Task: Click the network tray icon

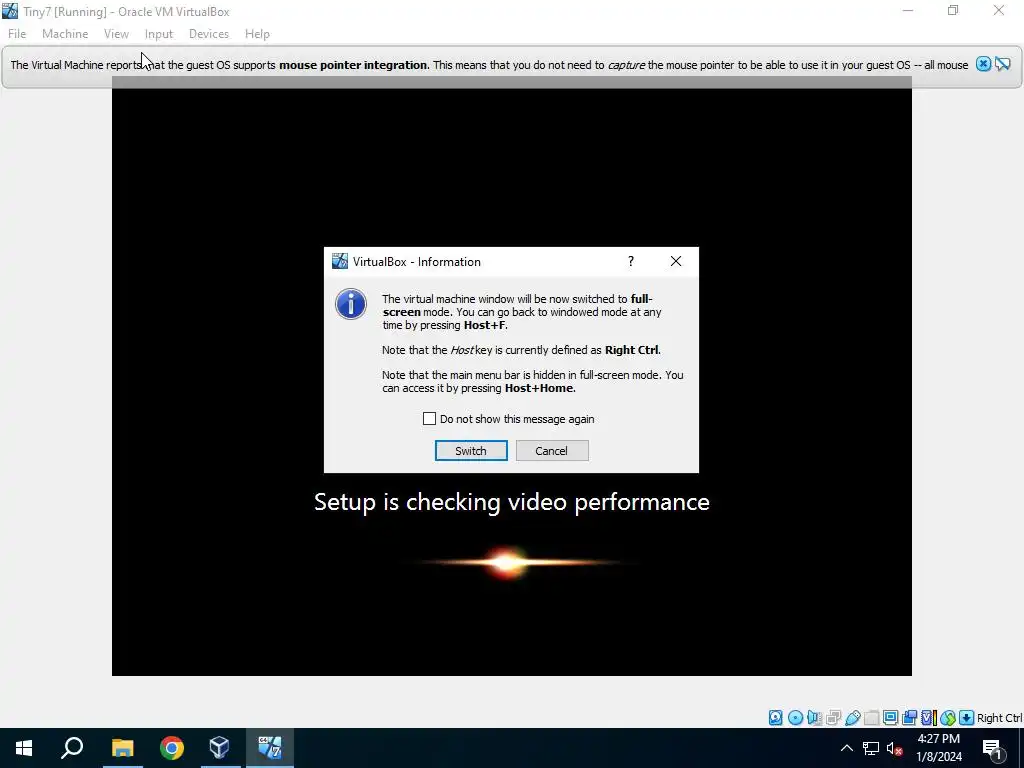Action: [x=871, y=748]
